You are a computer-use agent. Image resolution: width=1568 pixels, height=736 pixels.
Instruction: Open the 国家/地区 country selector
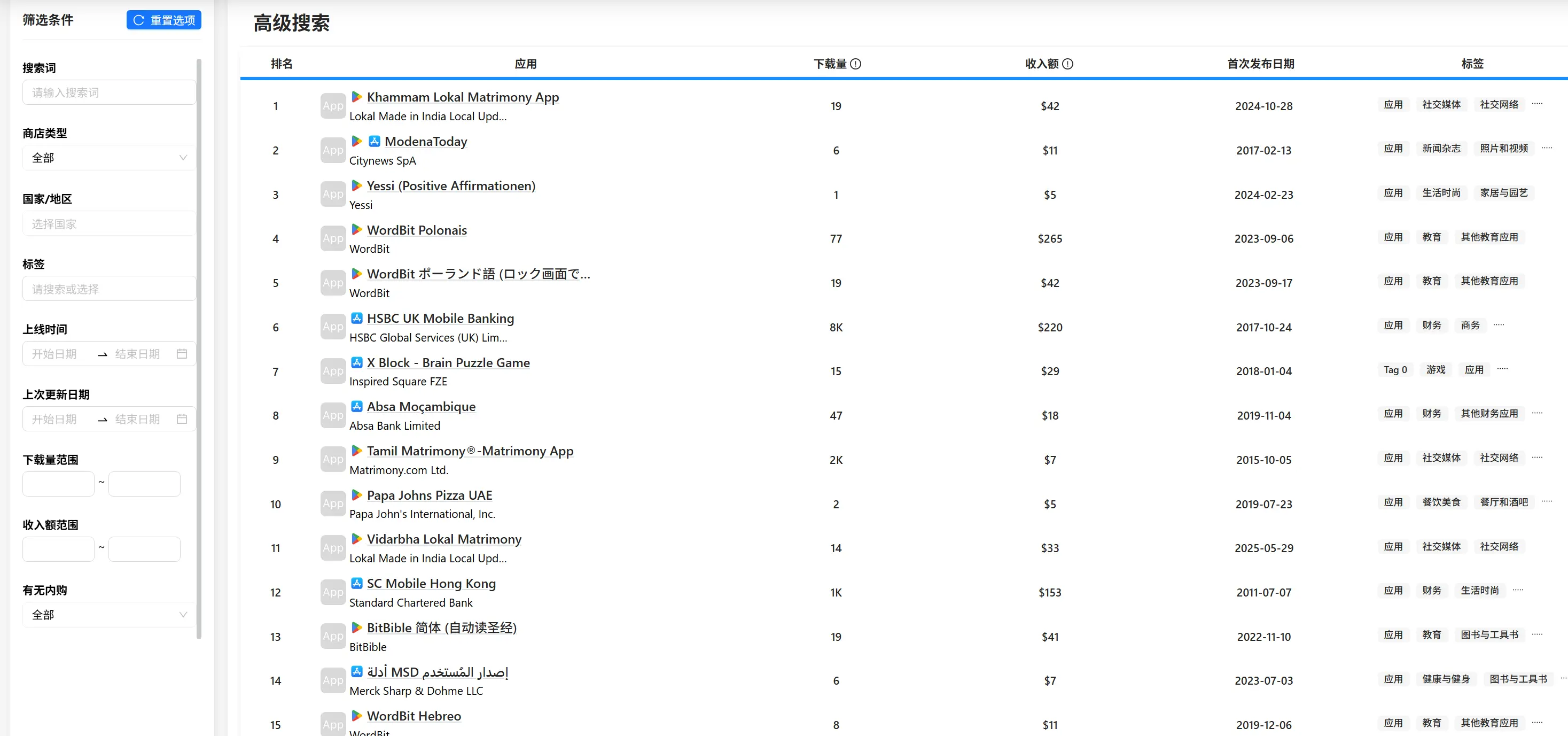[109, 224]
